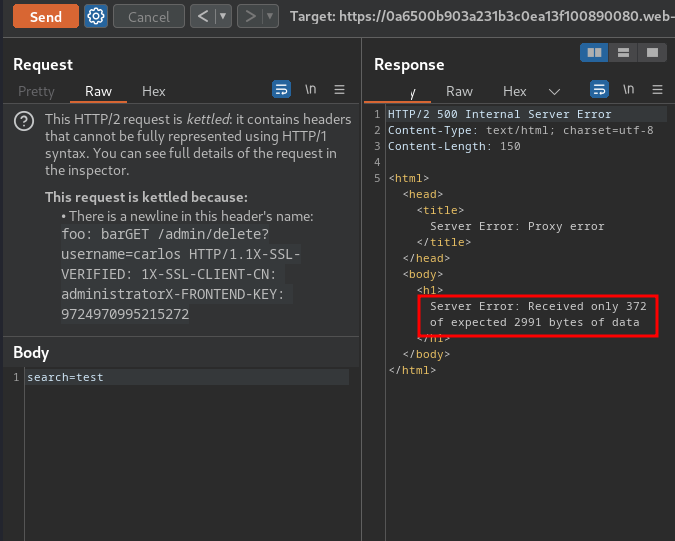Screen dimensions: 675x541
Task: Select combined single-pane layout icon
Action: 652,53
